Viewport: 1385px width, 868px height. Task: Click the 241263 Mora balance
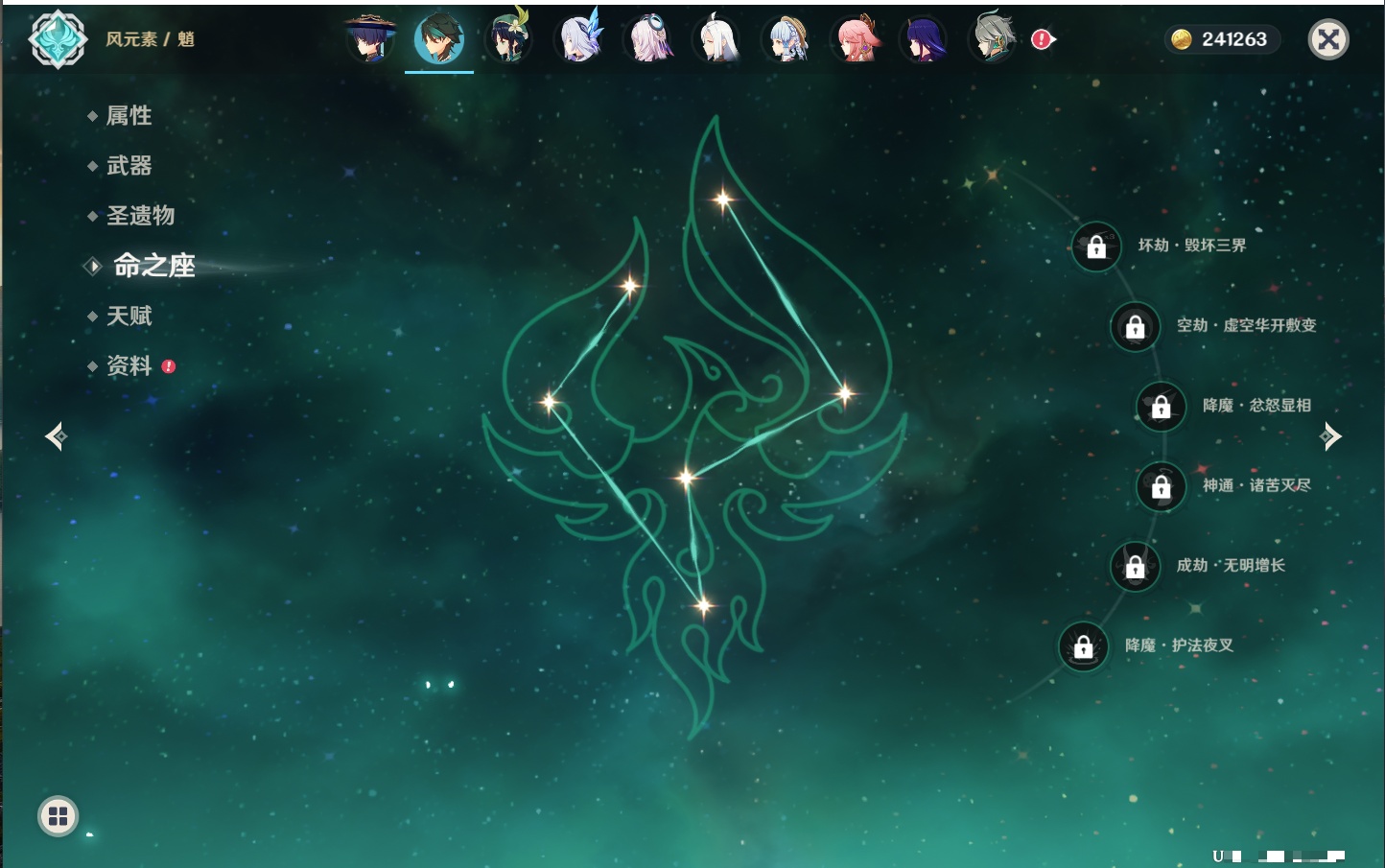1234,39
